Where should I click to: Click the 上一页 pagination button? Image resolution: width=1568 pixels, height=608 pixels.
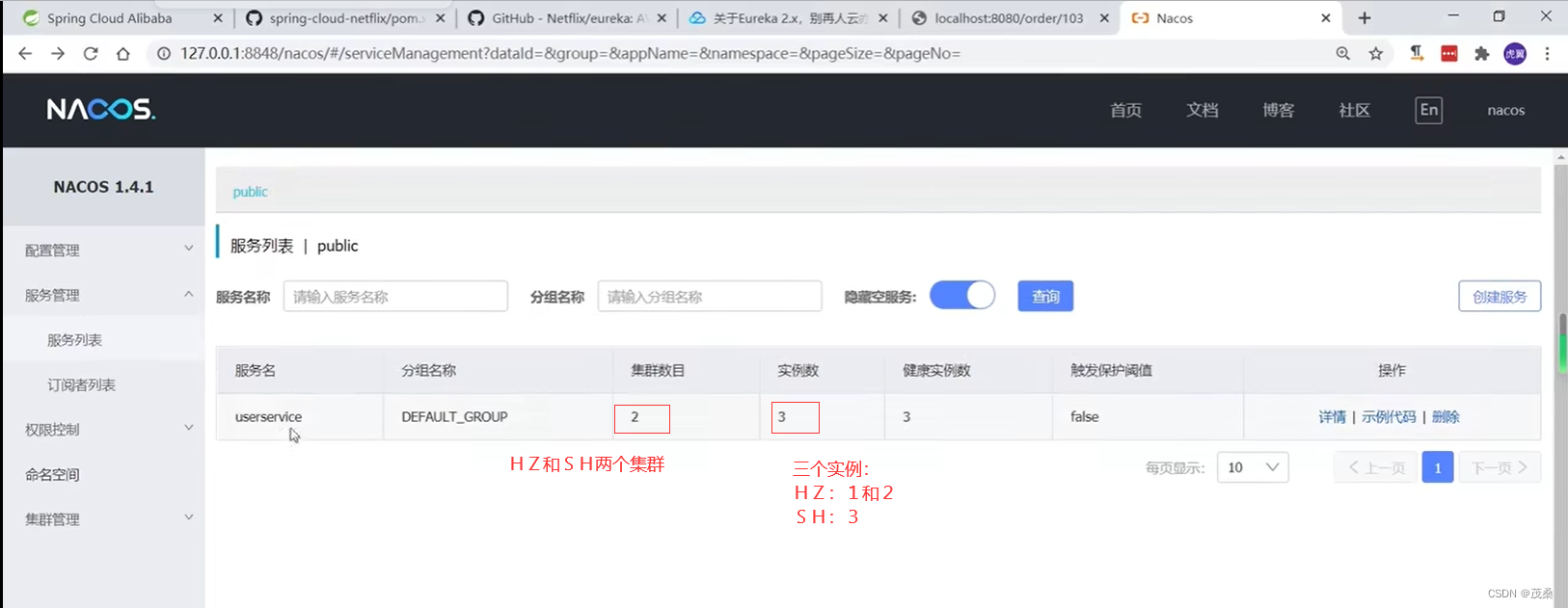pos(1375,467)
